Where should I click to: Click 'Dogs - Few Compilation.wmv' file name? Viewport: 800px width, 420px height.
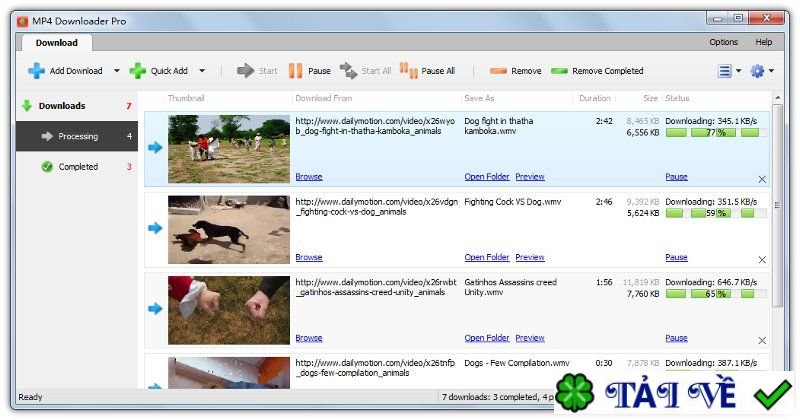[517, 363]
